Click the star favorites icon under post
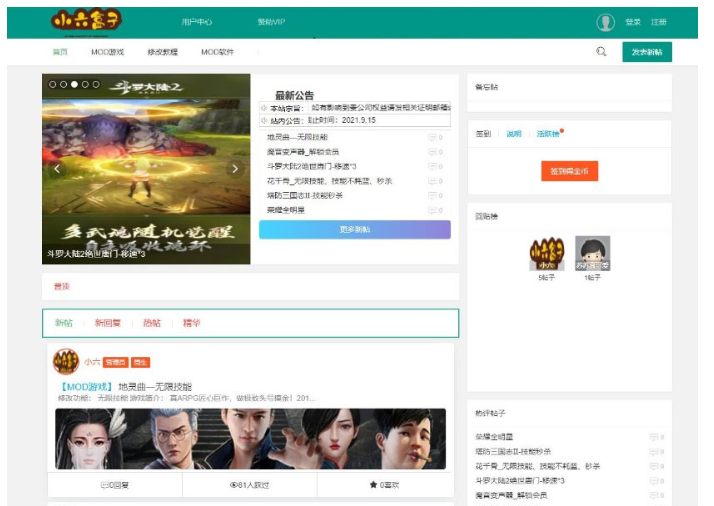This screenshot has width=714, height=506. pos(373,485)
